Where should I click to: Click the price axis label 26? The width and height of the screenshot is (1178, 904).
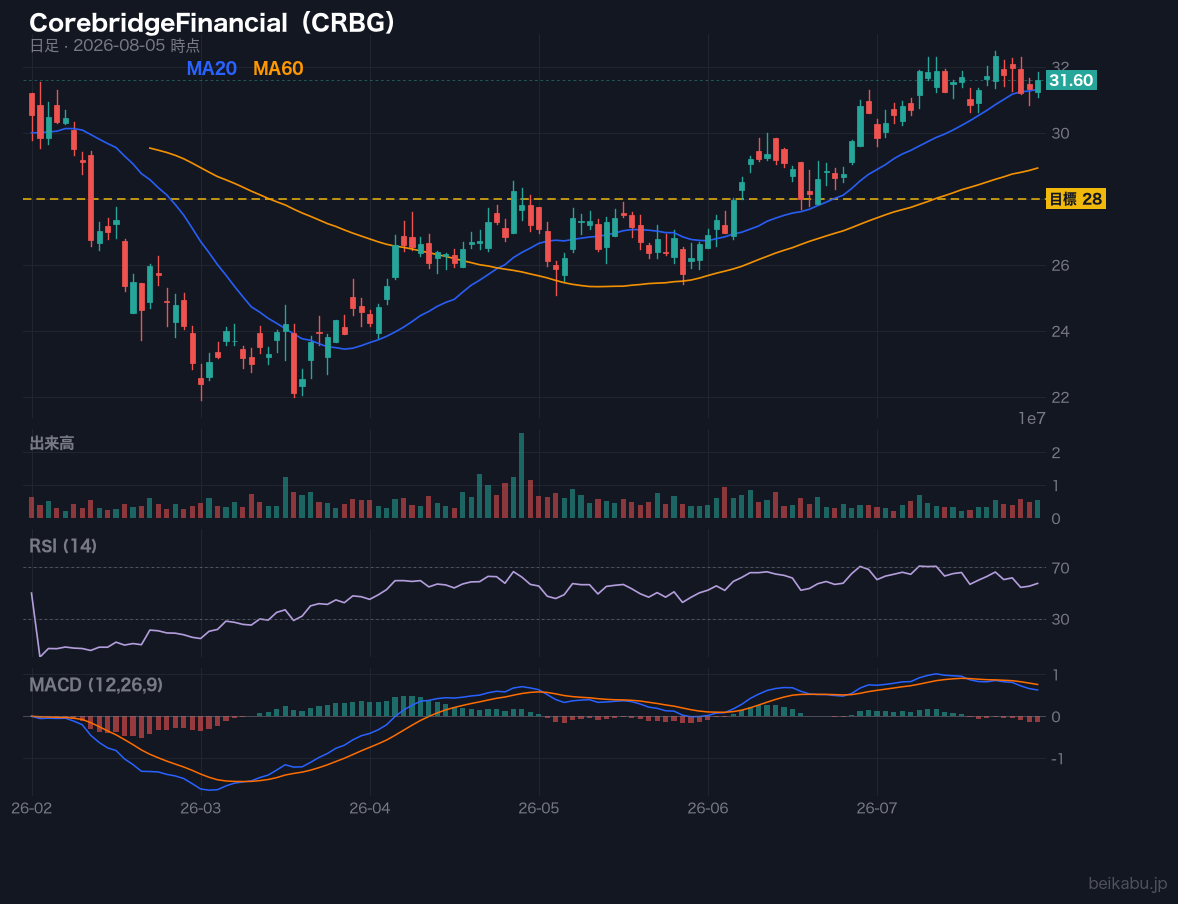[1060, 265]
